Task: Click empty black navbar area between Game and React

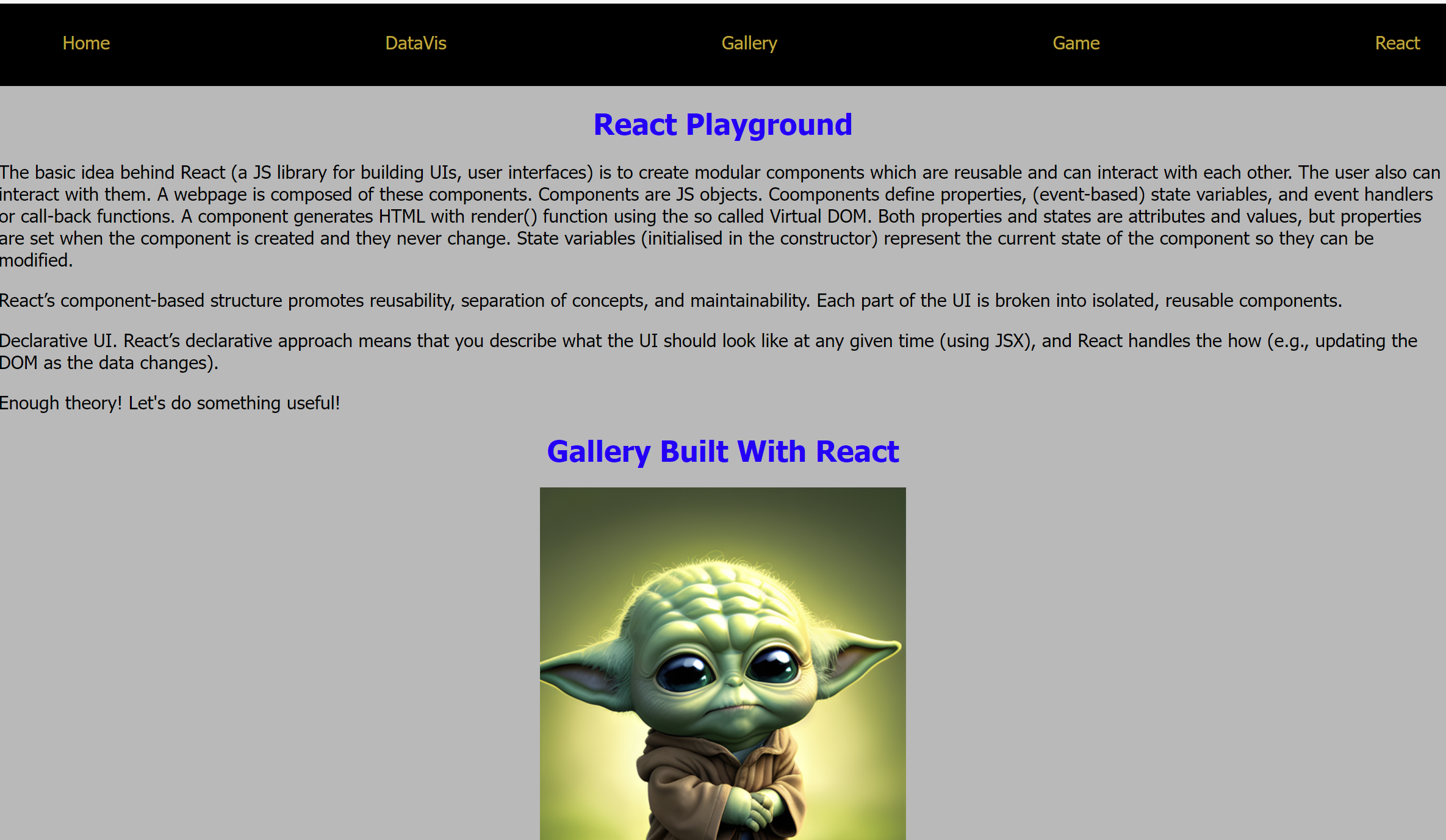Action: 1239,44
